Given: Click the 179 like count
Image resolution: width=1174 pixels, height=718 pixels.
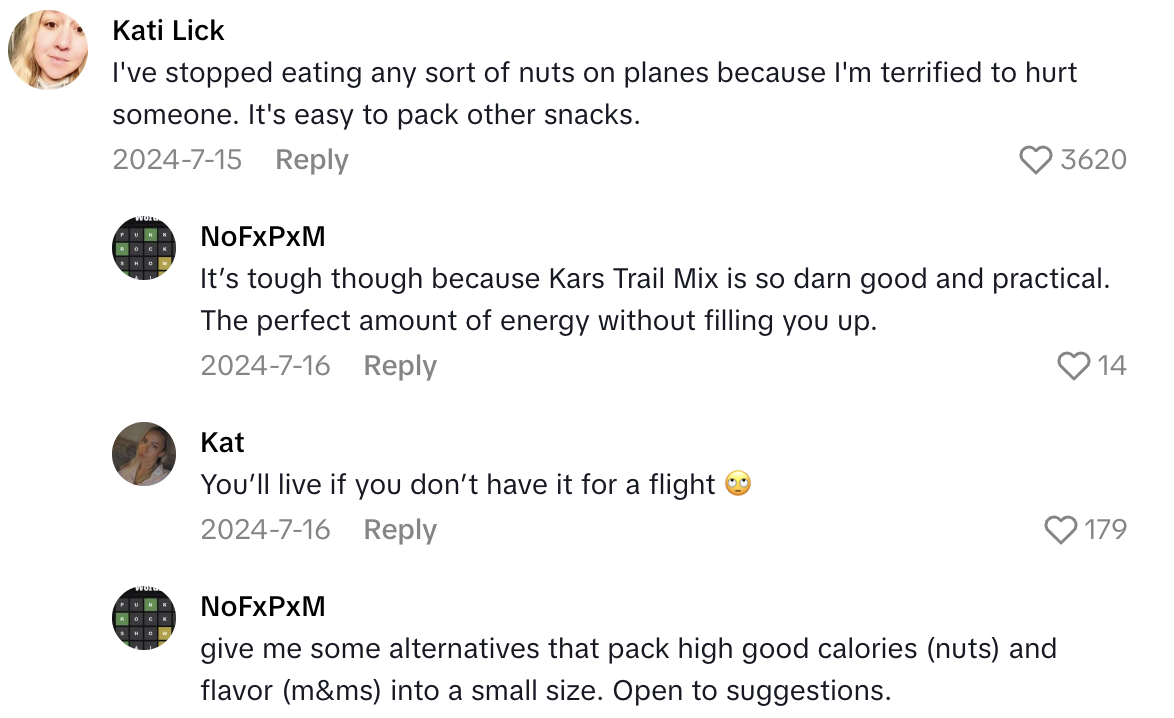Looking at the screenshot, I should point(1108,530).
